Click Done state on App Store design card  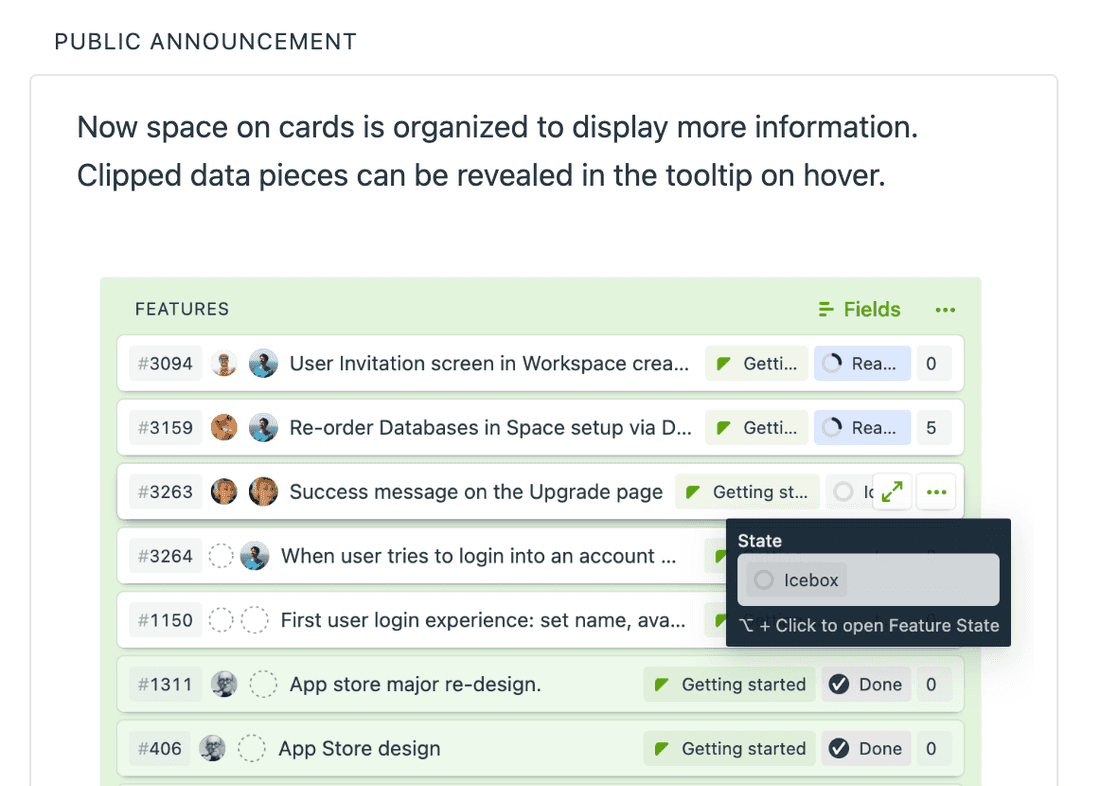pyautogui.click(x=866, y=748)
